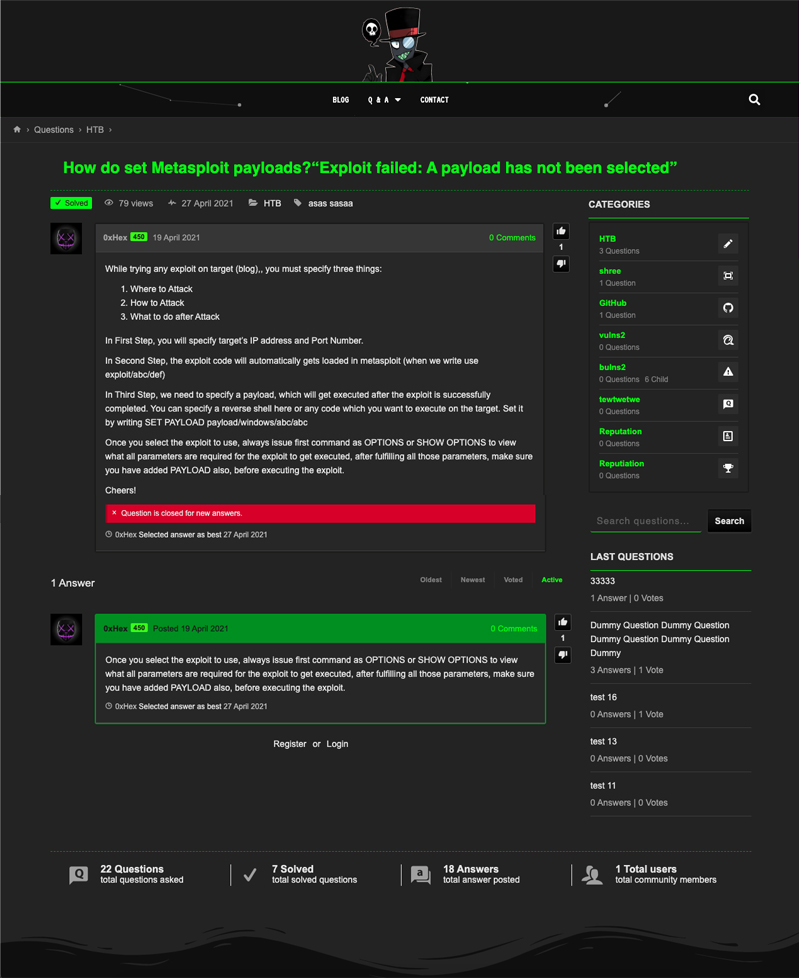Expand the Q & A dropdown menu
799x978 pixels.
pos(384,100)
